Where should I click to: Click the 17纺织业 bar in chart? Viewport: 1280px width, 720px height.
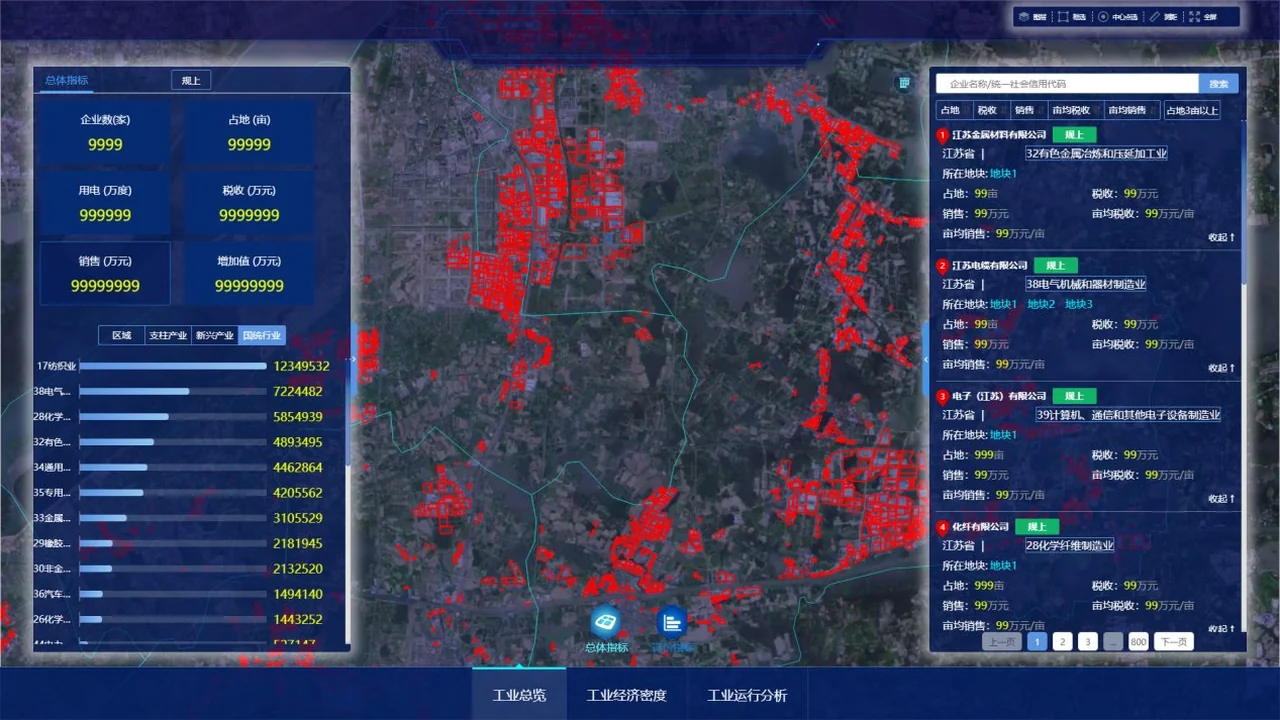pos(172,366)
